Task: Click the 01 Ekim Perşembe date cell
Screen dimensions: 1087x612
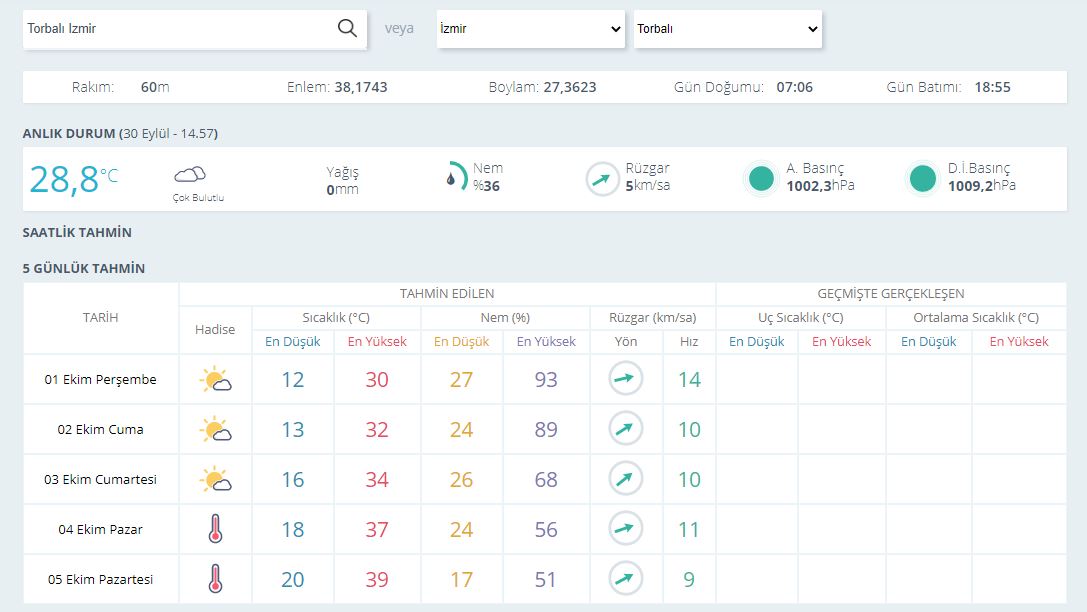Action: tap(101, 380)
